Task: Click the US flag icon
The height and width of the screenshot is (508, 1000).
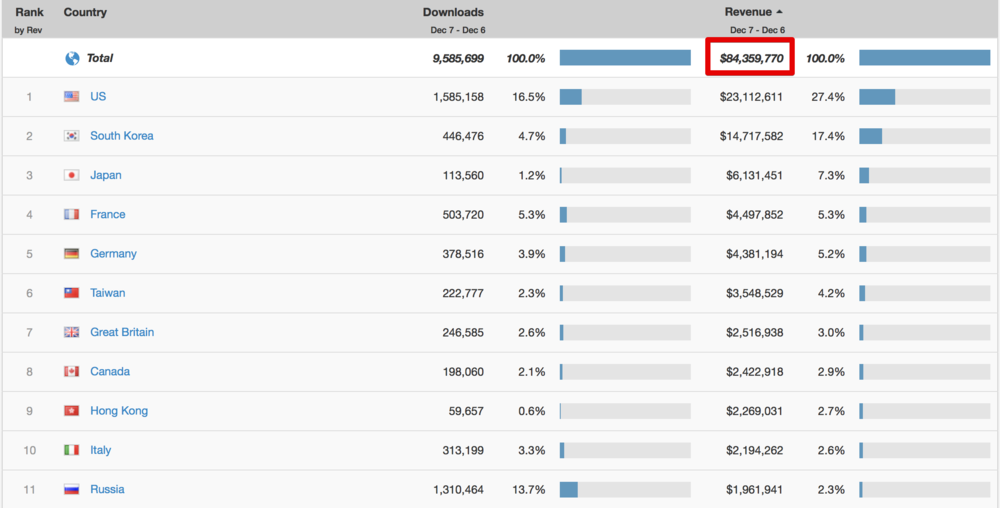Action: click(x=72, y=97)
